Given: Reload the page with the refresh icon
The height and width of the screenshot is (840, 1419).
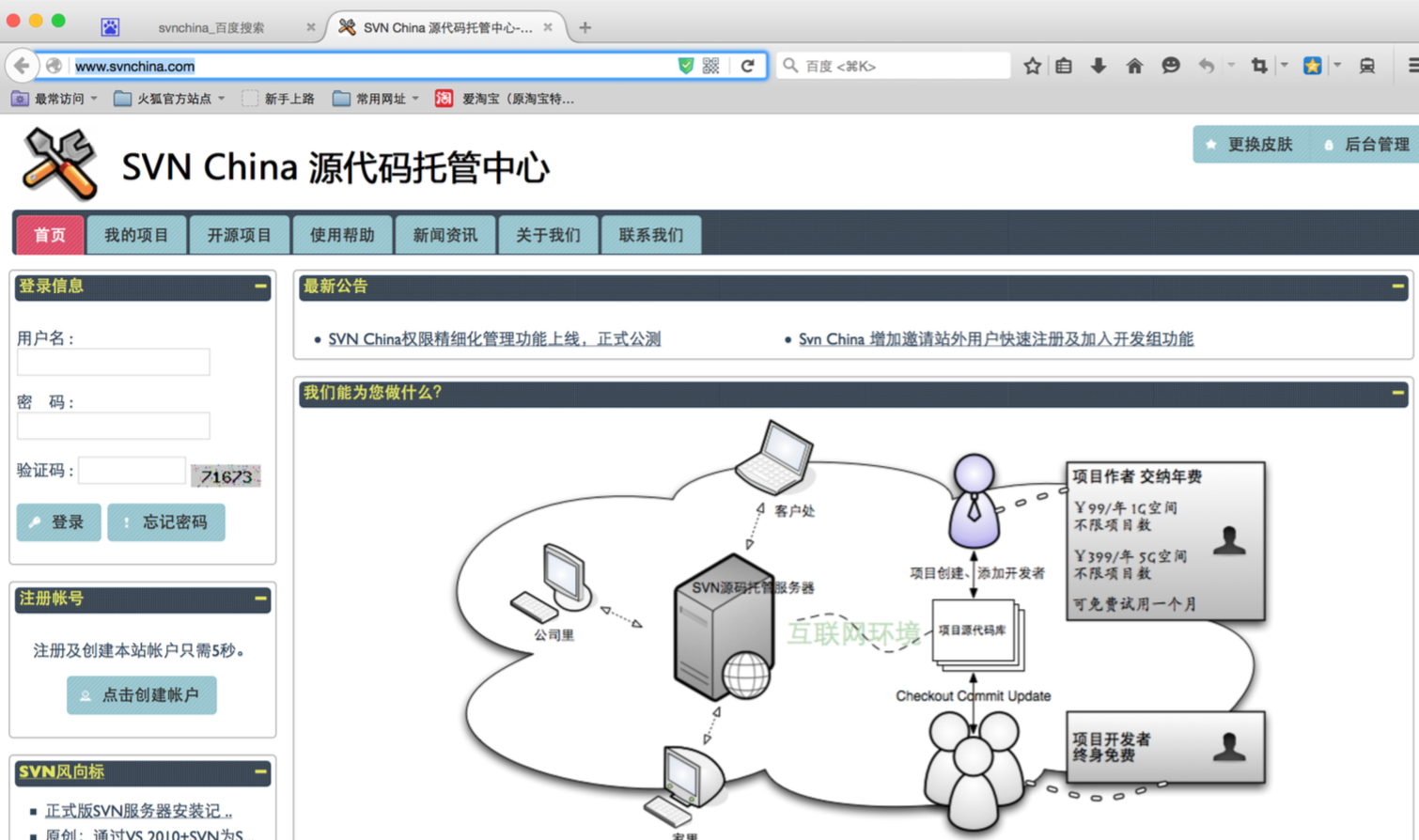Looking at the screenshot, I should [747, 66].
